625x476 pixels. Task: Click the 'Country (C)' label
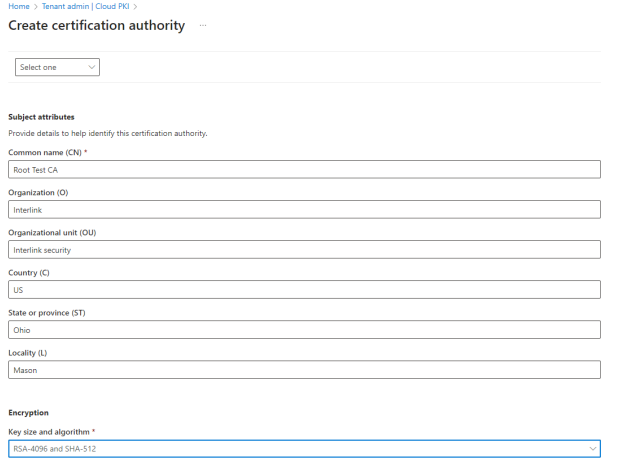[28, 272]
